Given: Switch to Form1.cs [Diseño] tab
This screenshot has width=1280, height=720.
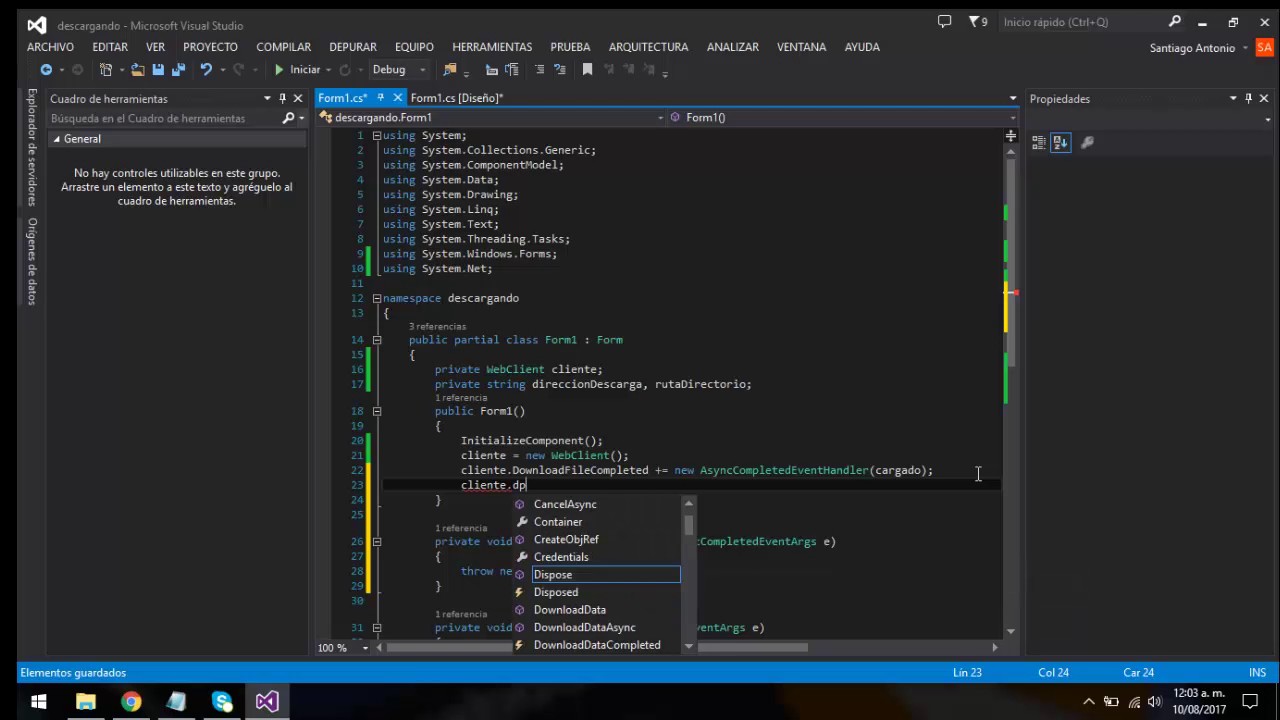Looking at the screenshot, I should tap(456, 98).
